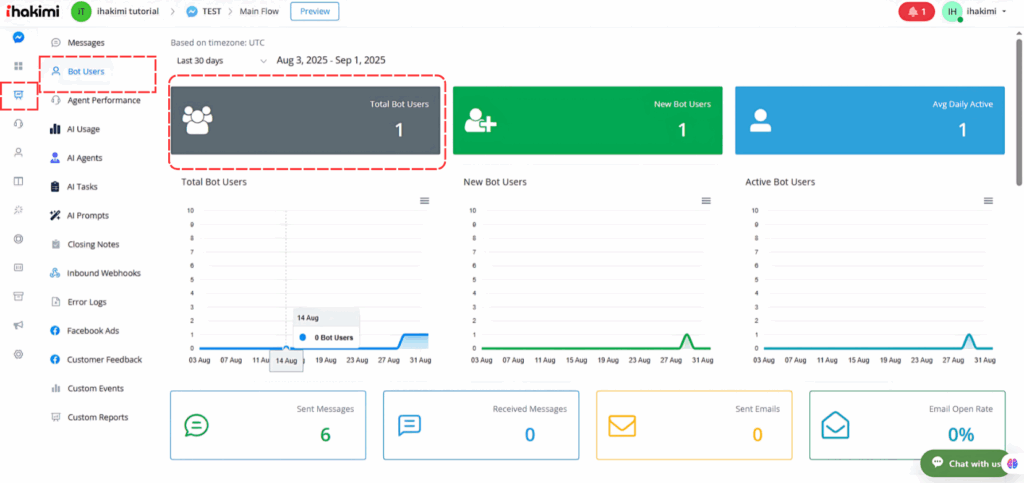Open the Total Bot Users chart hamburger menu
The width and height of the screenshot is (1024, 483).
[x=424, y=201]
